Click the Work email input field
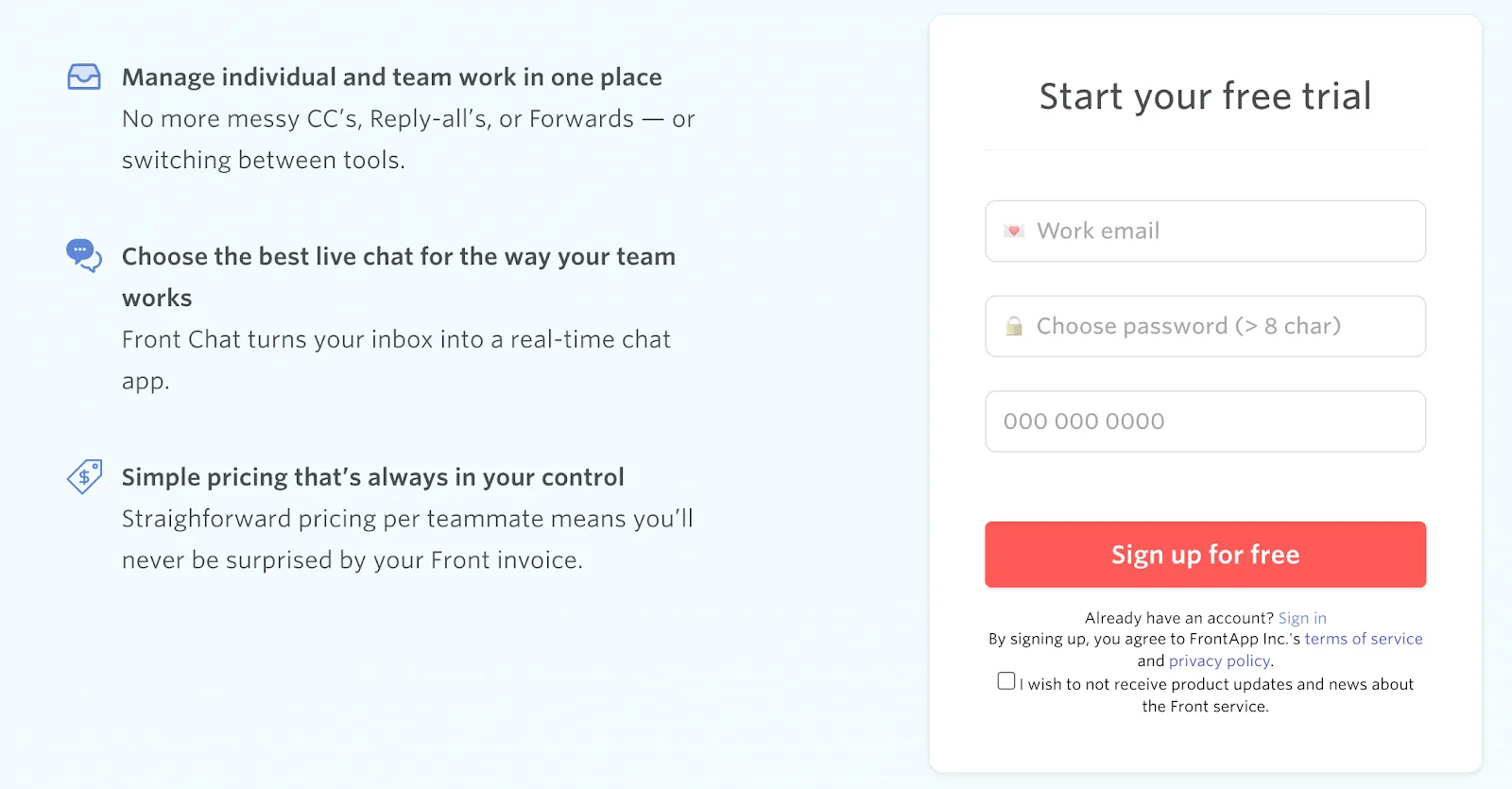The height and width of the screenshot is (789, 1512). click(1205, 231)
